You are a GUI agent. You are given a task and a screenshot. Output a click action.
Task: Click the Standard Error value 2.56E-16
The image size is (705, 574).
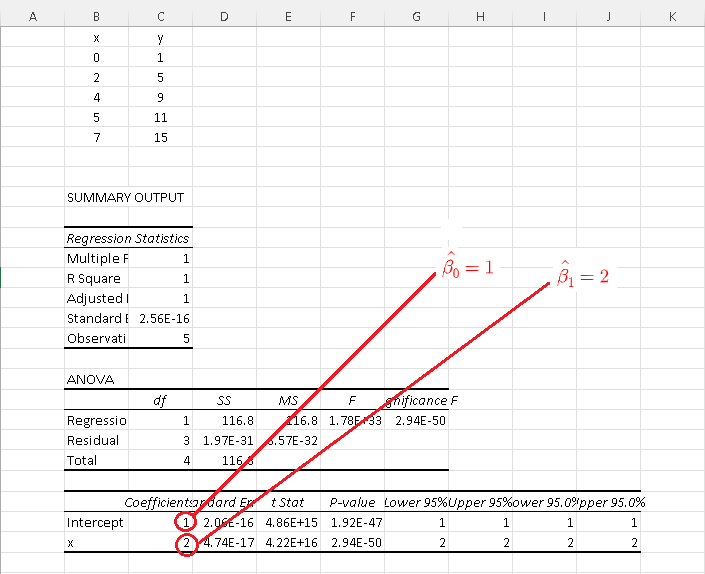160,319
